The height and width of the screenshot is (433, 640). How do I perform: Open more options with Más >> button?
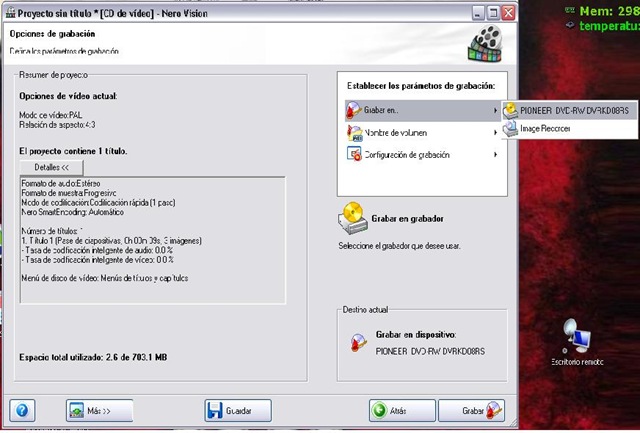(x=100, y=411)
